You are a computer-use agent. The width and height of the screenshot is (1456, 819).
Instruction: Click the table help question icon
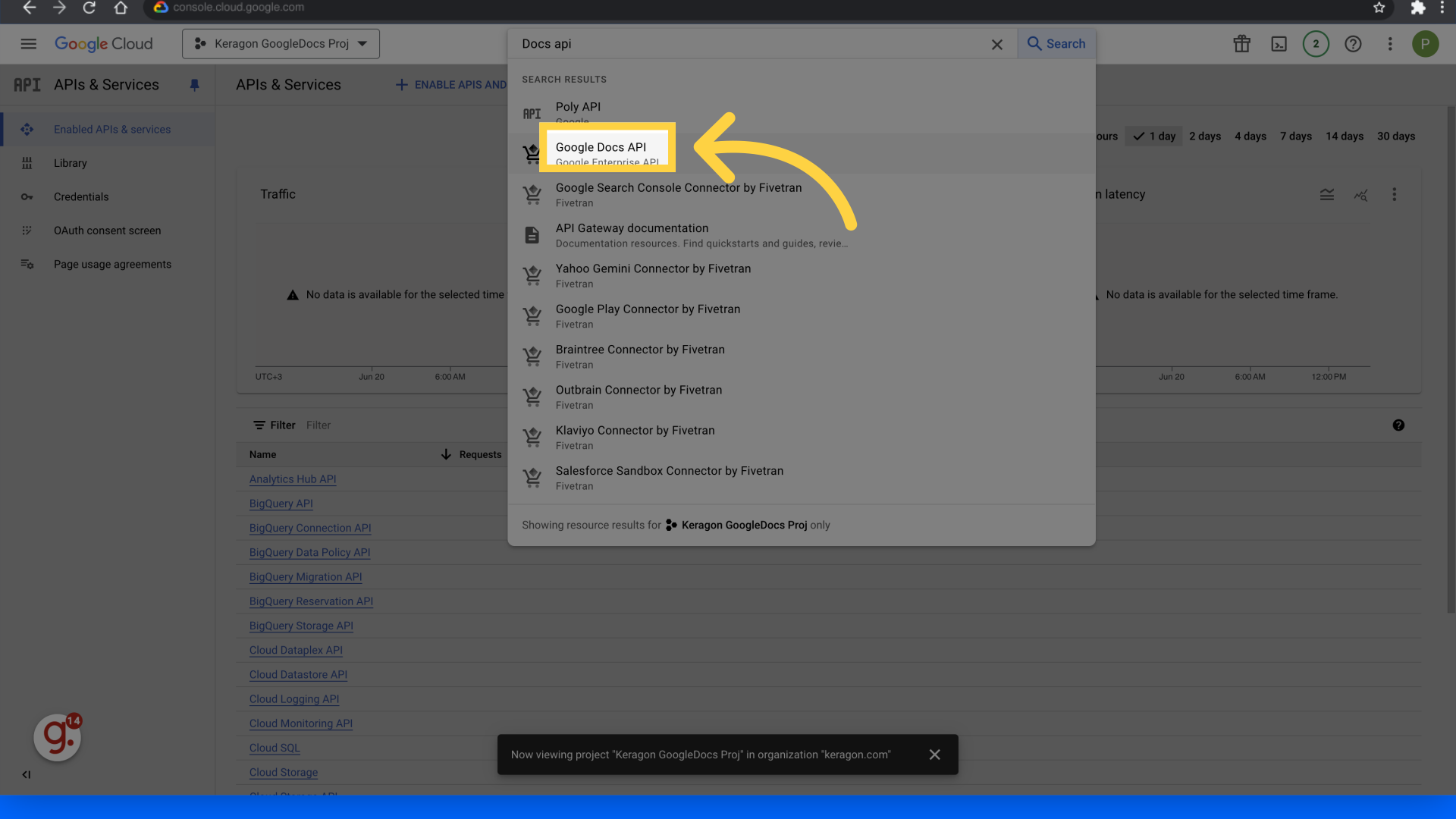pos(1398,425)
